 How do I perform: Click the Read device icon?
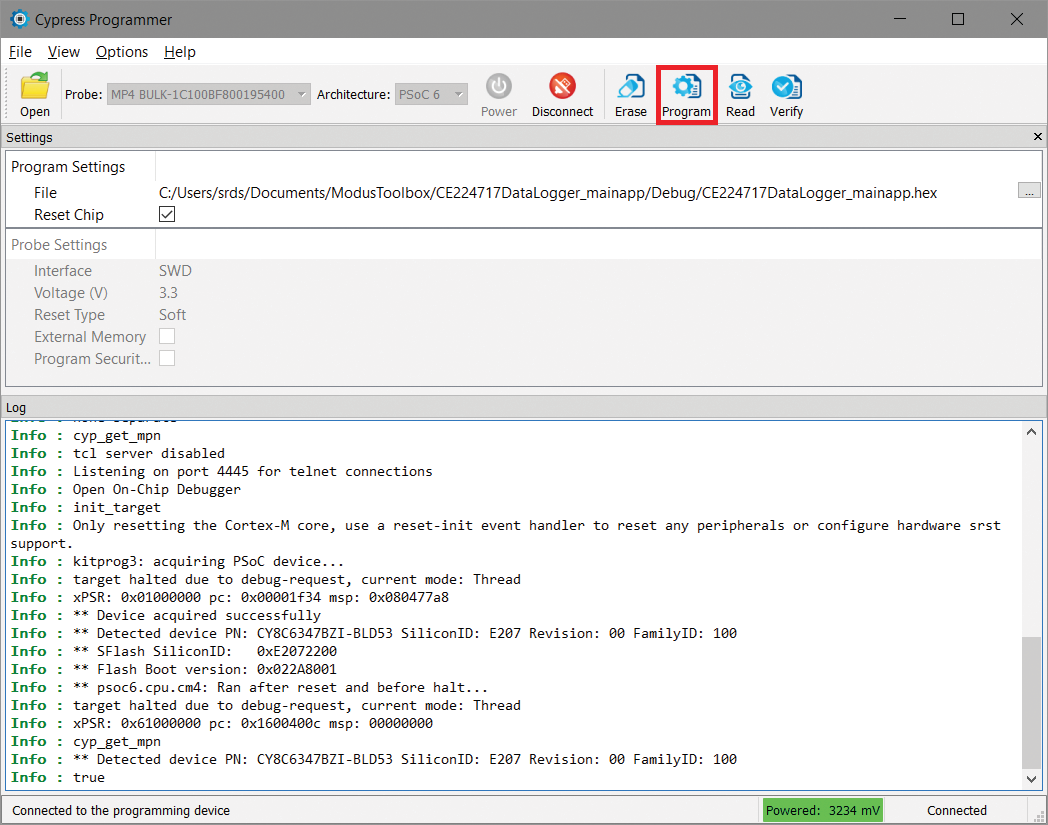pos(740,88)
